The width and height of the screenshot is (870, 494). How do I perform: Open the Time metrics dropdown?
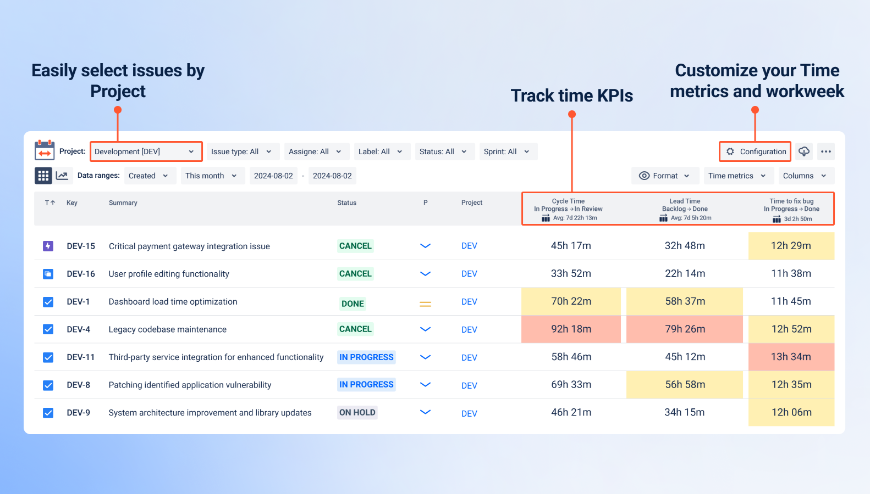tap(739, 176)
